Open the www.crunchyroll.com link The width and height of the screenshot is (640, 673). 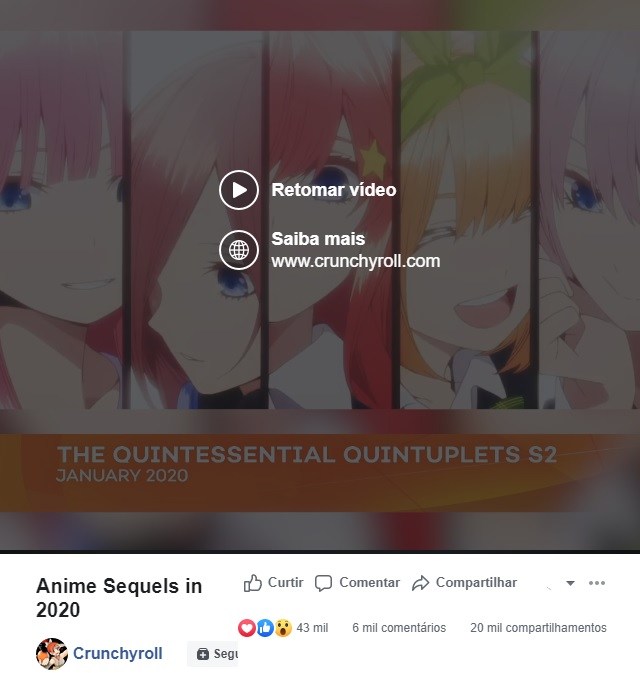tap(355, 261)
